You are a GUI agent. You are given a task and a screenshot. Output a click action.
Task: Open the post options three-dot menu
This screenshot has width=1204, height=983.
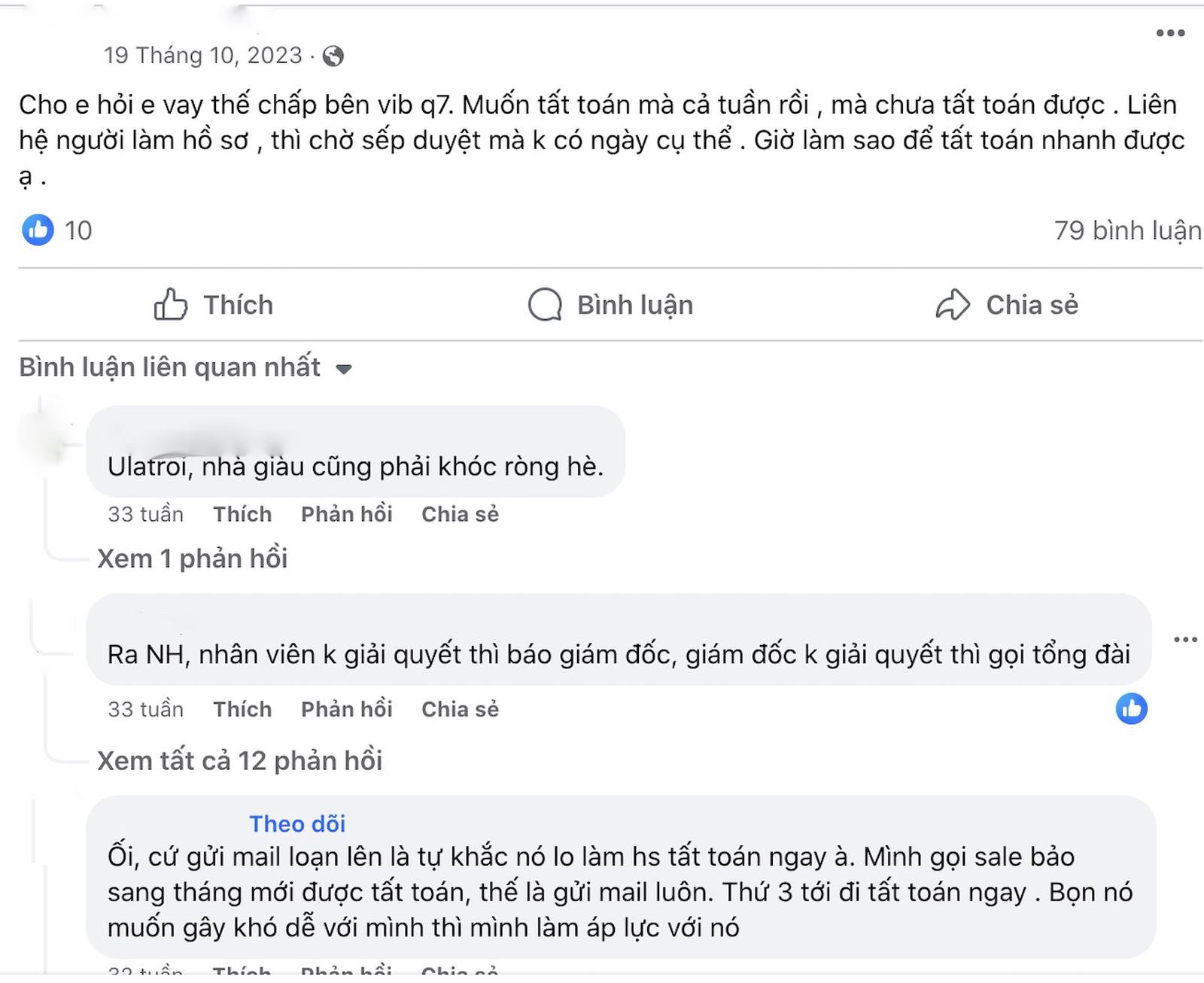coord(1170,33)
